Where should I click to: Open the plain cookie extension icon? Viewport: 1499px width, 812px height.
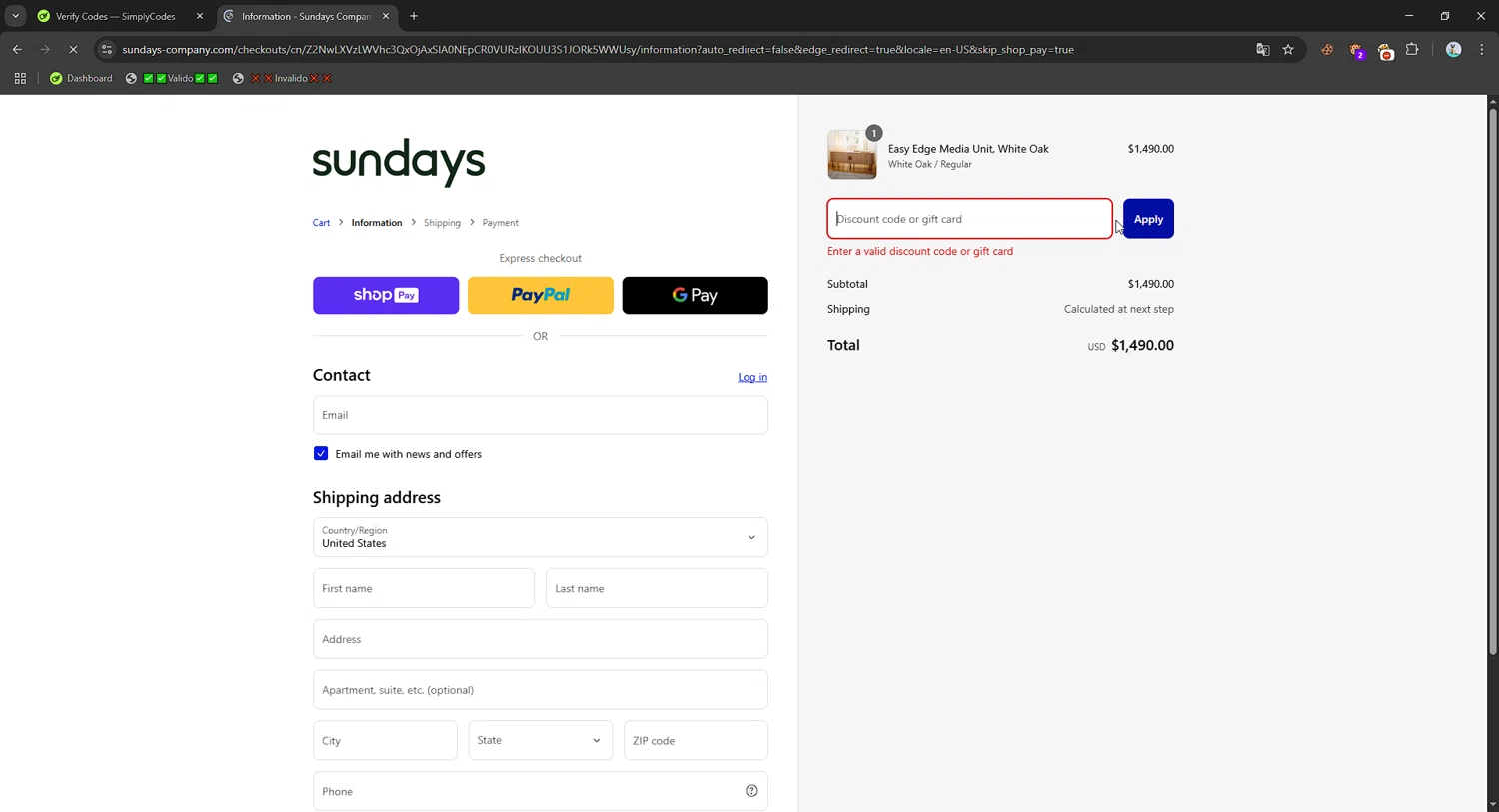pos(1327,49)
